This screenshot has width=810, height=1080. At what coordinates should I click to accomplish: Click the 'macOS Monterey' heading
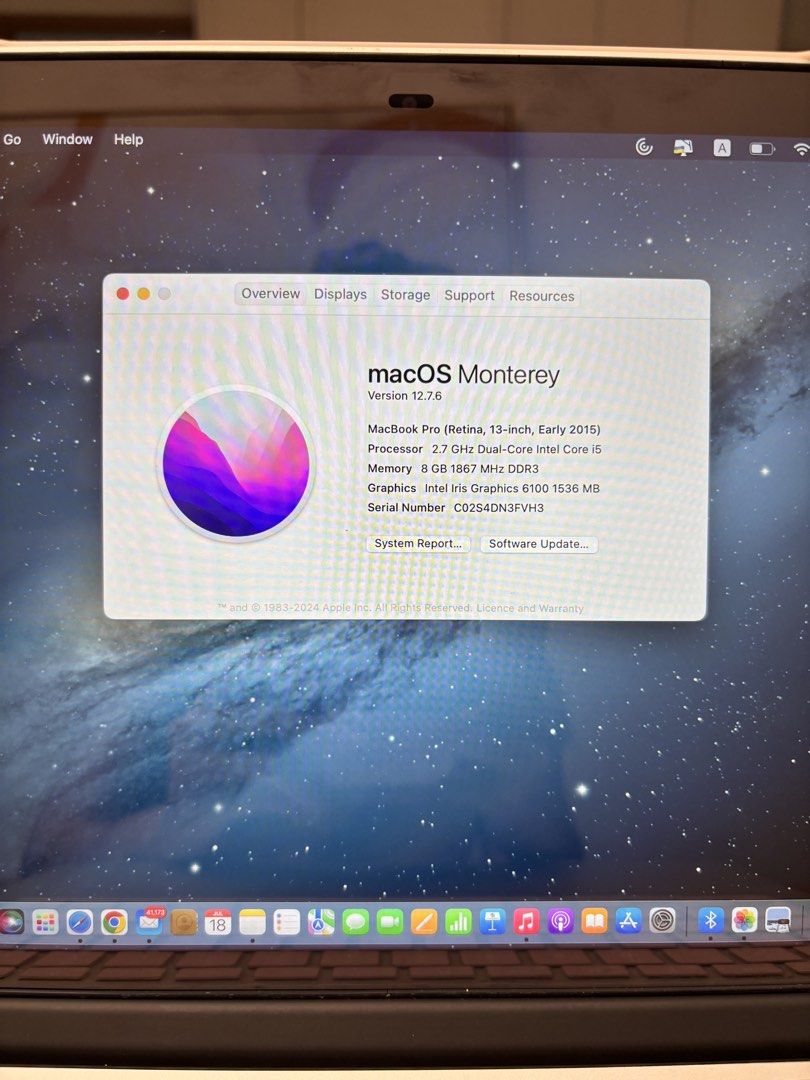click(x=464, y=375)
